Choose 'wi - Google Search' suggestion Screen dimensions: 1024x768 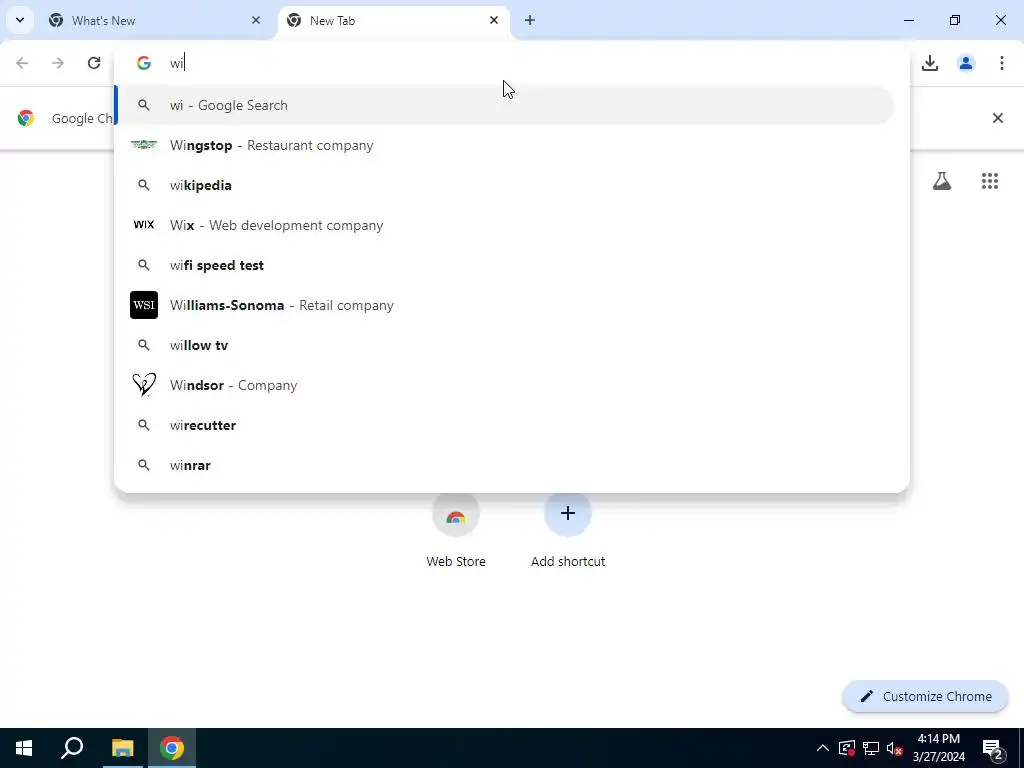504,105
